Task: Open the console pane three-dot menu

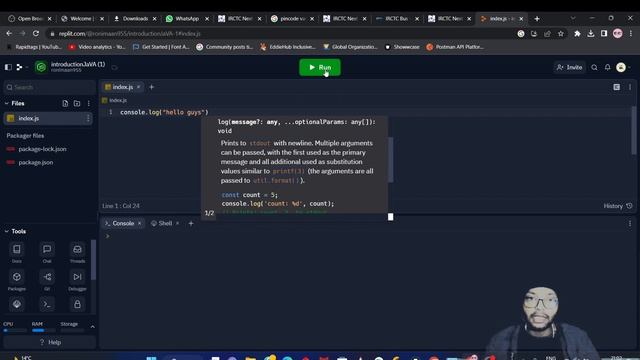Action: [x=630, y=223]
